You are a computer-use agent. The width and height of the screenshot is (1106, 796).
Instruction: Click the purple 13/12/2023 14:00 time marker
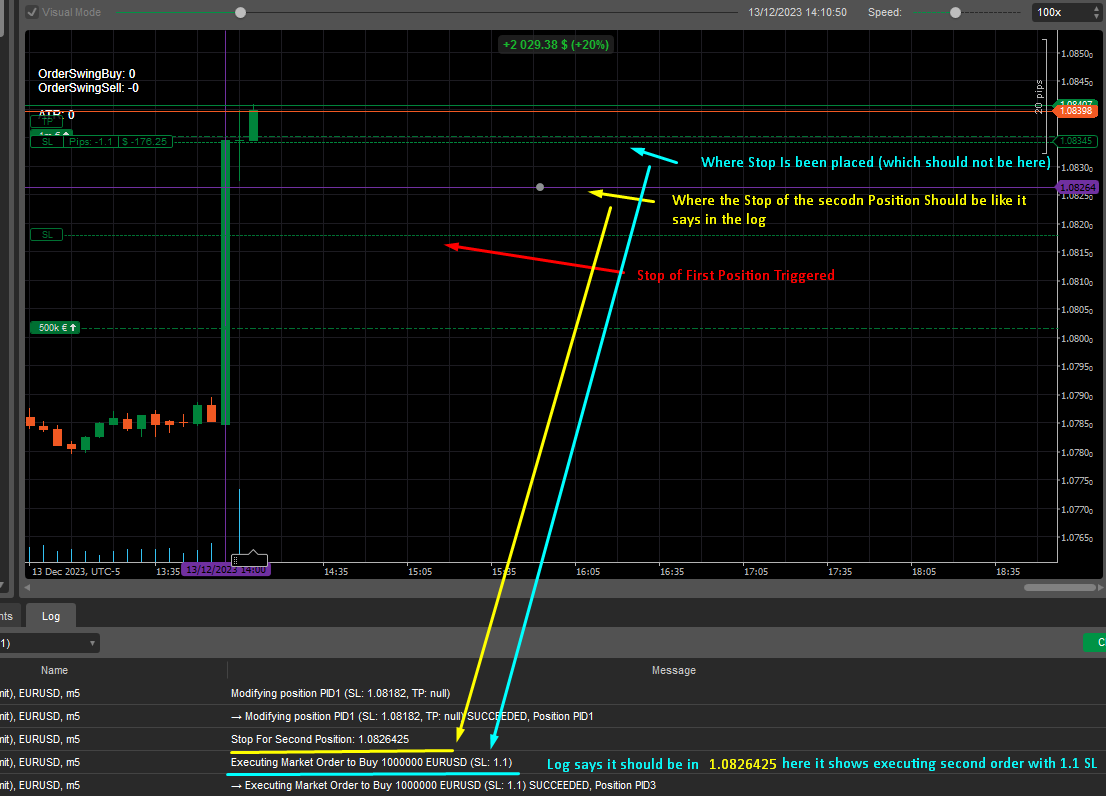click(x=225, y=570)
